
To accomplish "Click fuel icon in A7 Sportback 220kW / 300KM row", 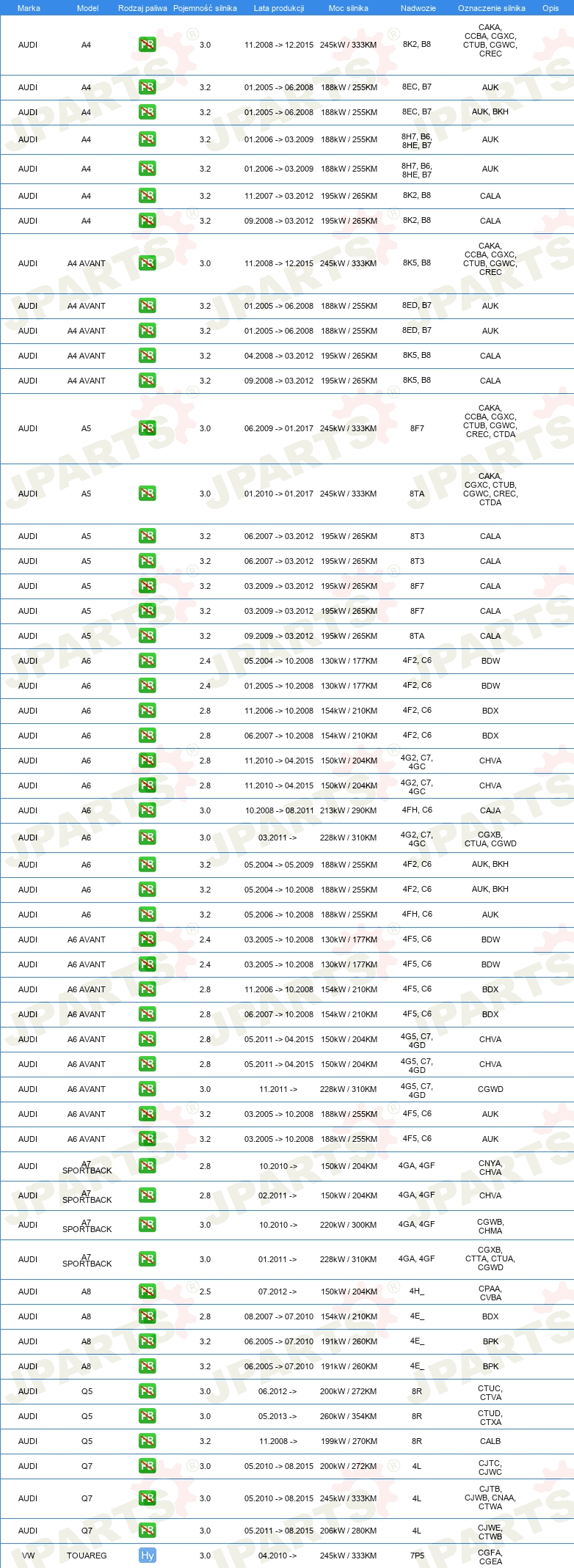I will point(148,1225).
